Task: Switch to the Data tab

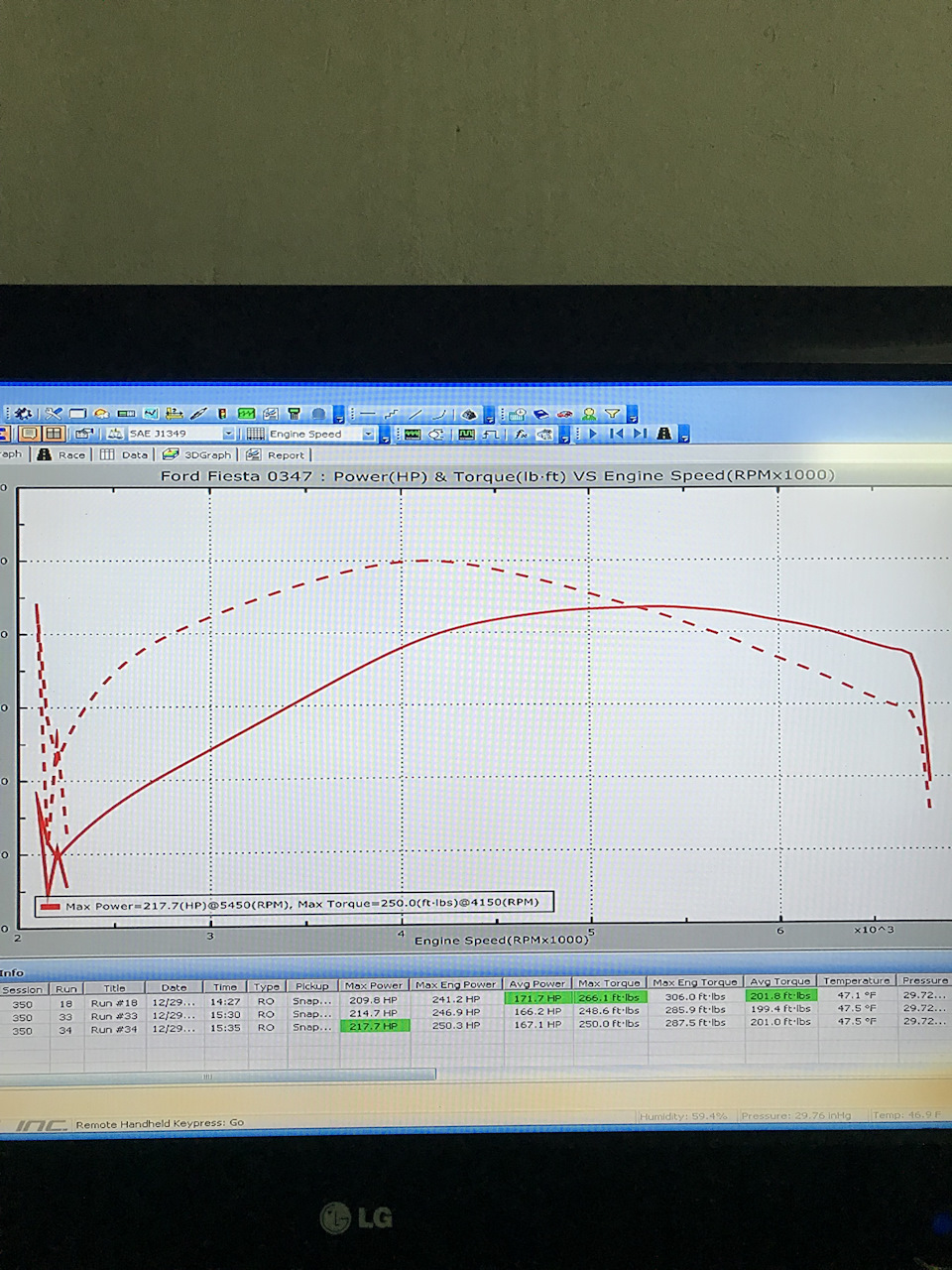Action: [124, 454]
